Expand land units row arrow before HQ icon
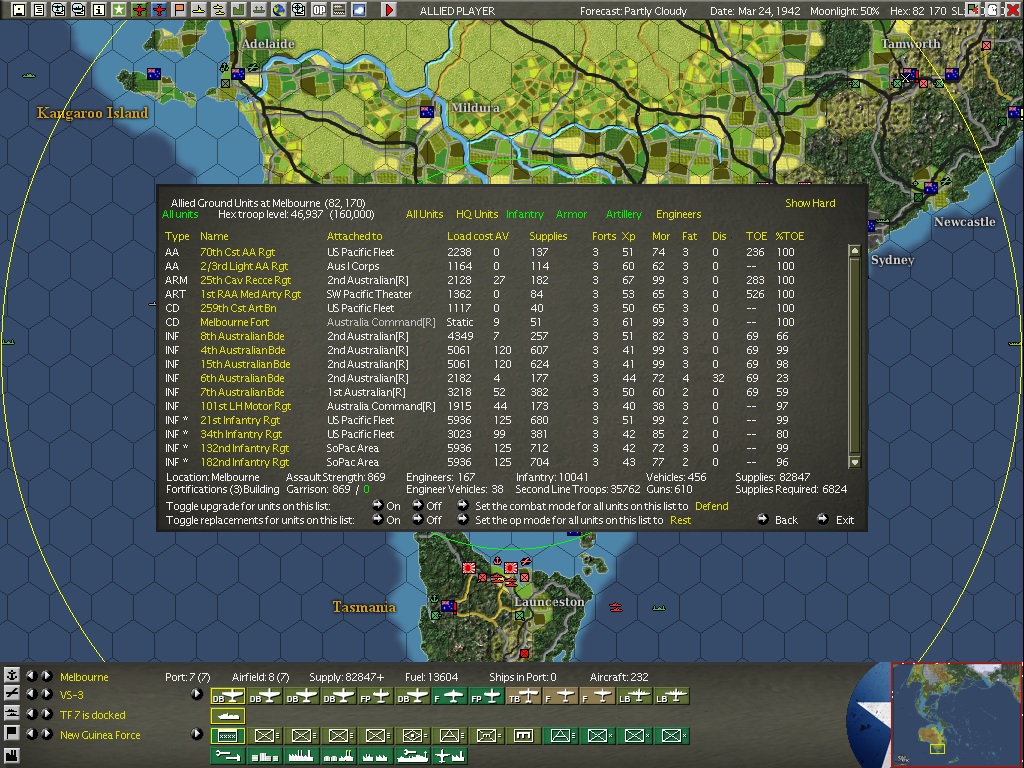The image size is (1024, 768). point(197,733)
